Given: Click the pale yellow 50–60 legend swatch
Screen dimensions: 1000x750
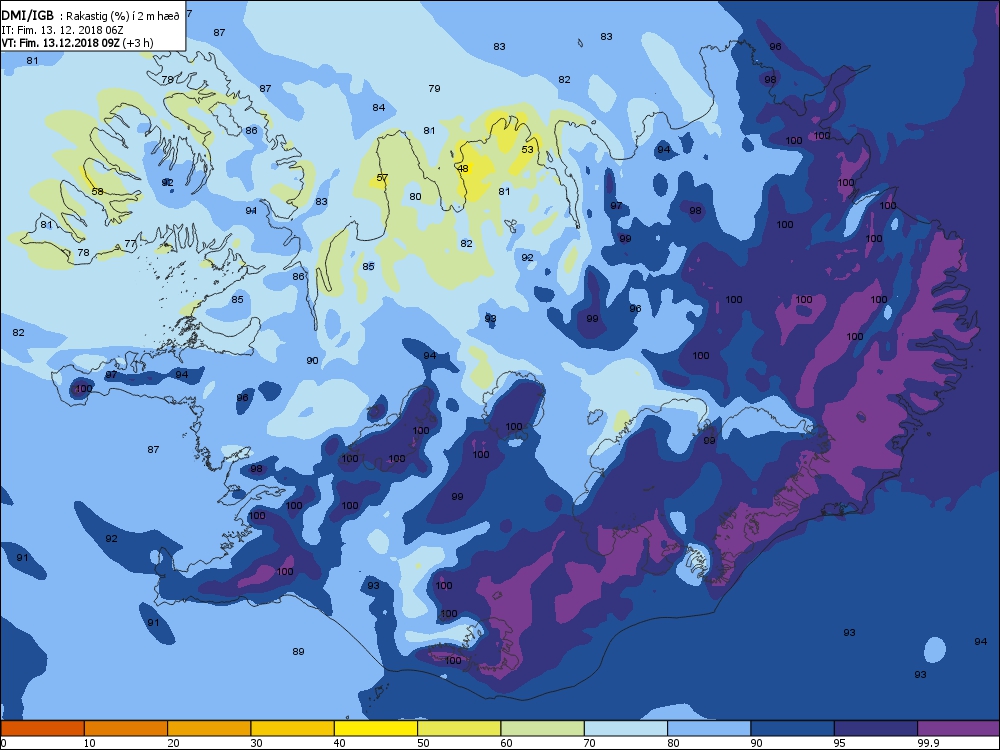Looking at the screenshot, I should point(459,728).
